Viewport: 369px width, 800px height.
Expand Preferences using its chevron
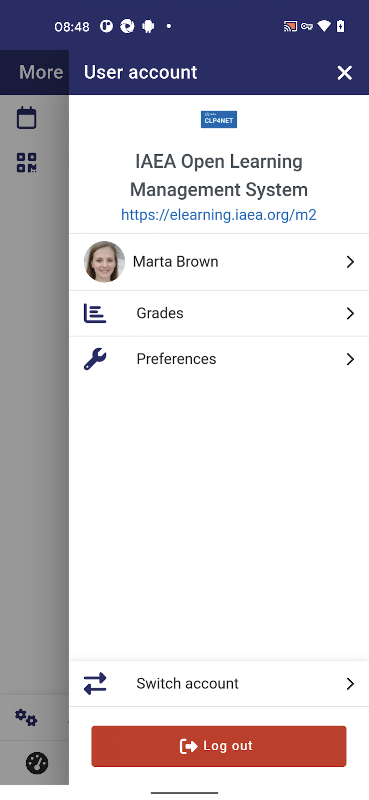[350, 359]
